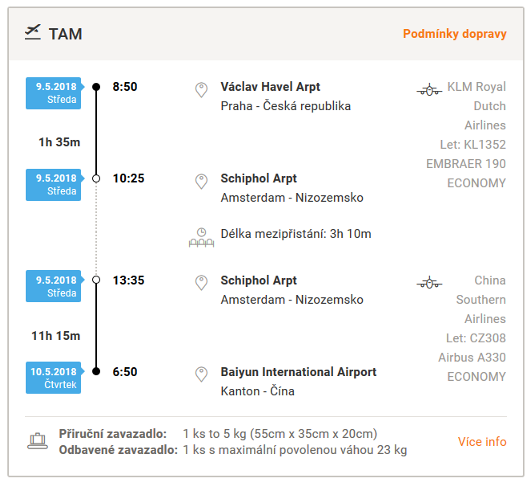Click the 8:50 departure timeline dot
Image resolution: width=530 pixels, height=480 pixels.
click(96, 87)
